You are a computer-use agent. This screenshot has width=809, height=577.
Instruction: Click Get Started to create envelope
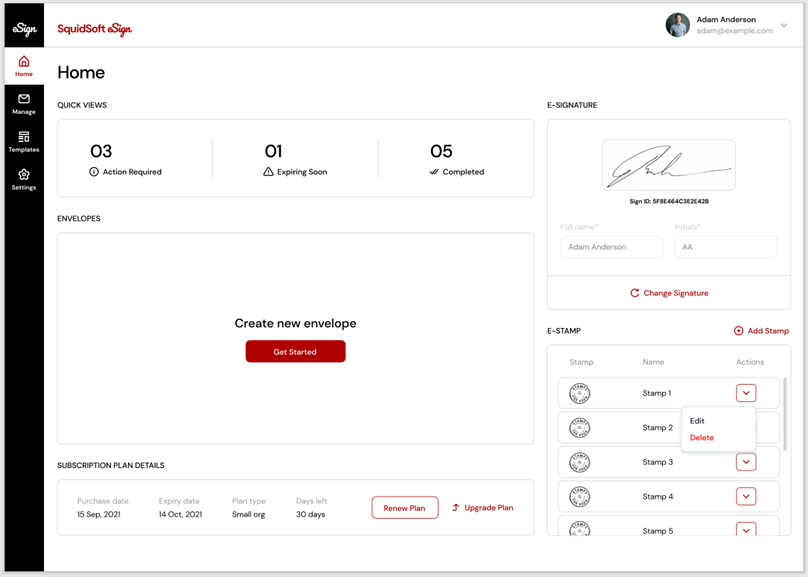[295, 351]
